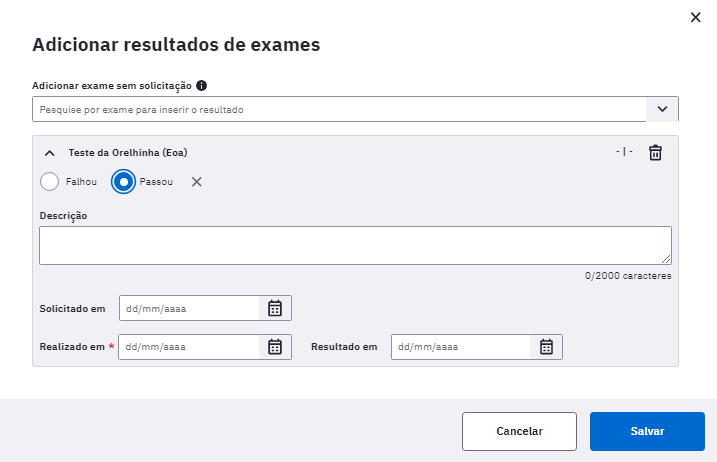Open calendar for Realizado em date

click(275, 347)
